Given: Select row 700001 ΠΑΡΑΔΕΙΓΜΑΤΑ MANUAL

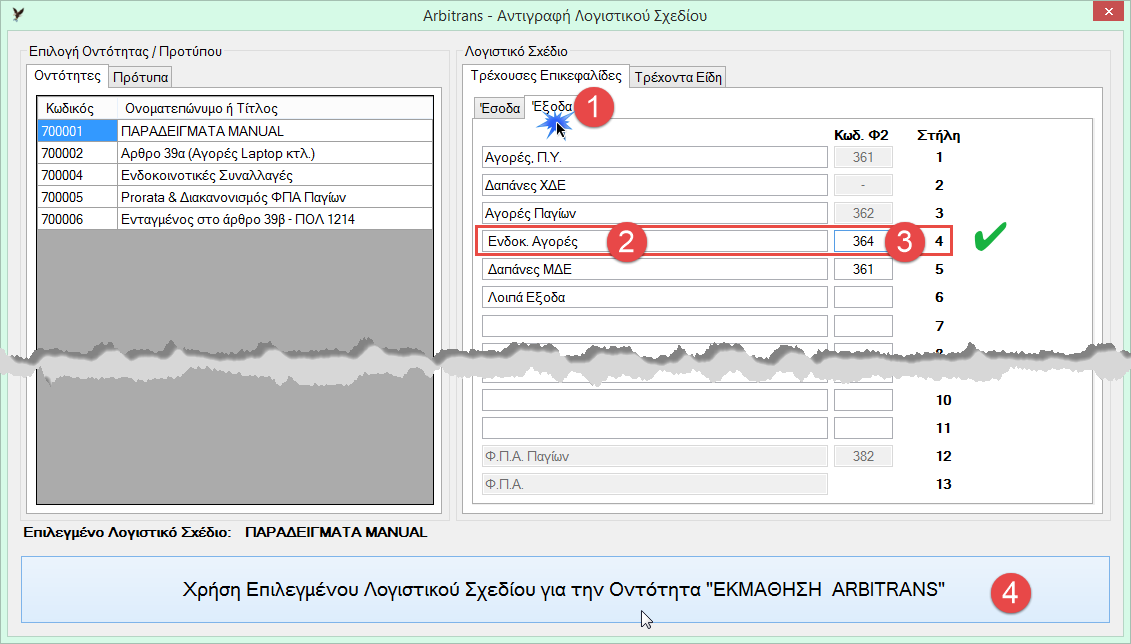Looking at the screenshot, I should pyautogui.click(x=235, y=131).
